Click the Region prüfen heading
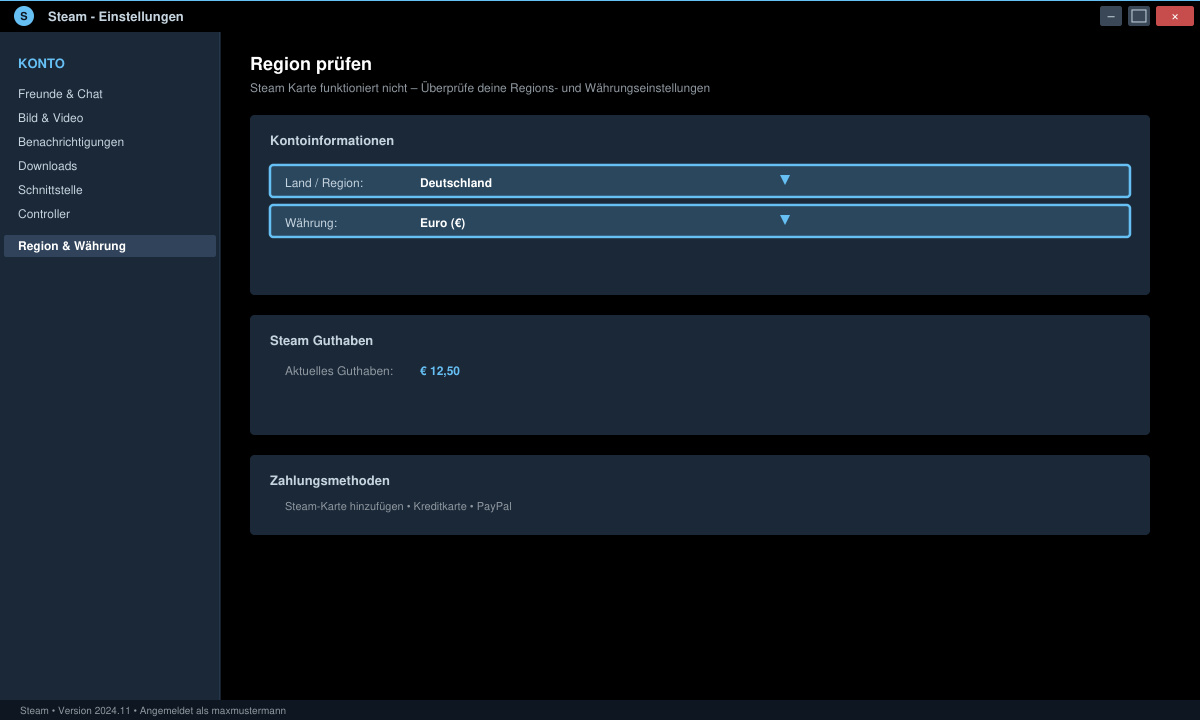The height and width of the screenshot is (720, 1200). (311, 64)
